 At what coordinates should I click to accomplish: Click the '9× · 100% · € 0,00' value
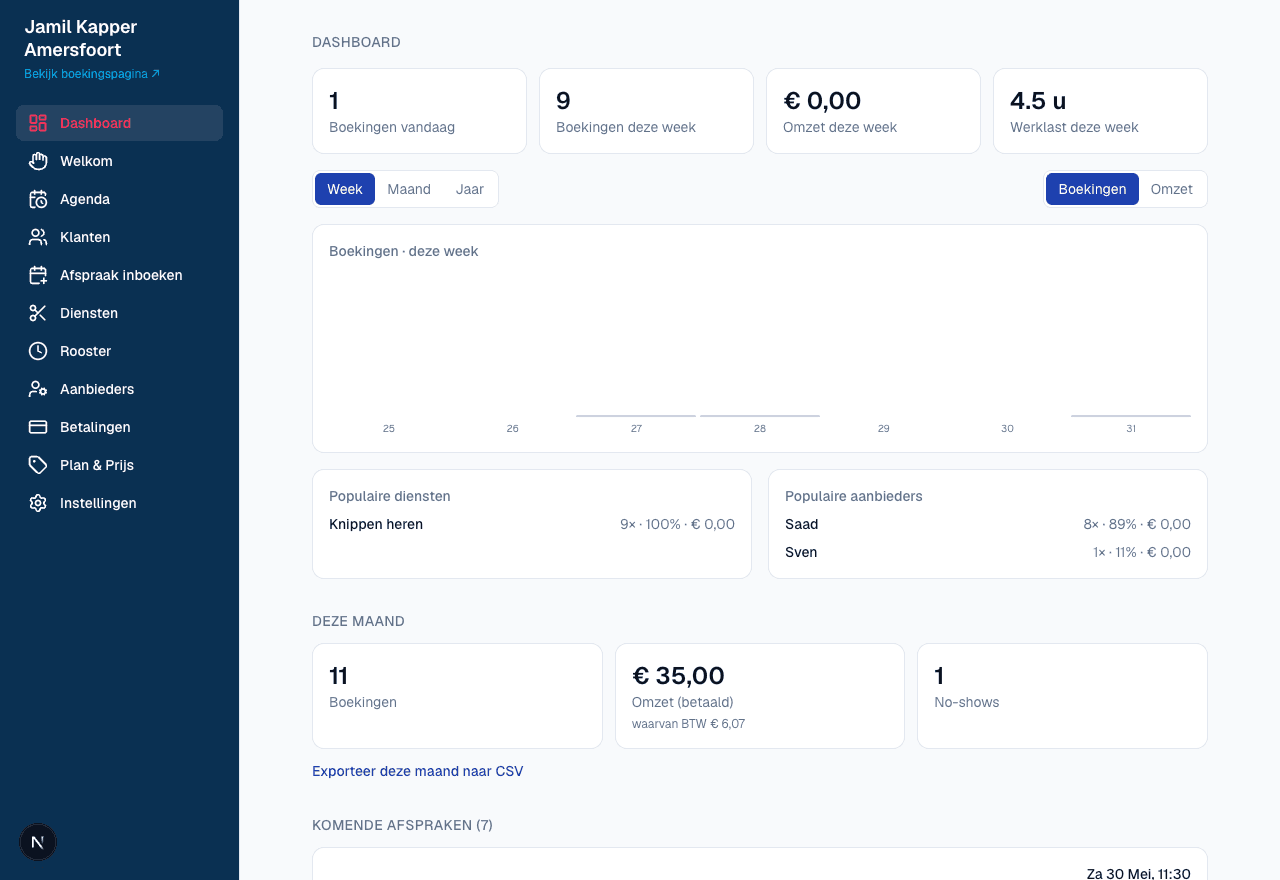(x=677, y=524)
